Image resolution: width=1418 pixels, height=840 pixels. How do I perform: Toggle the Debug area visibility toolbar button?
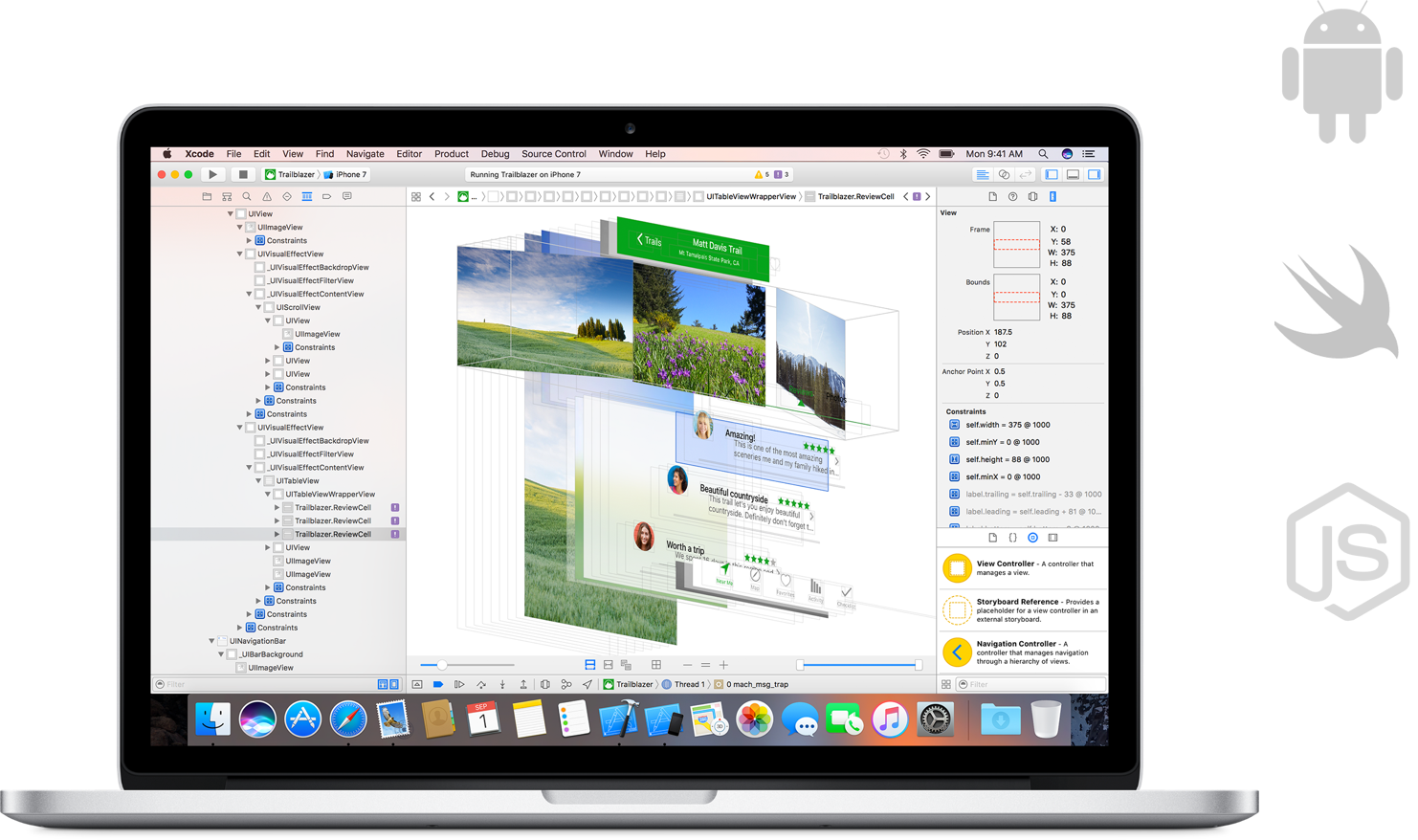(x=1073, y=175)
